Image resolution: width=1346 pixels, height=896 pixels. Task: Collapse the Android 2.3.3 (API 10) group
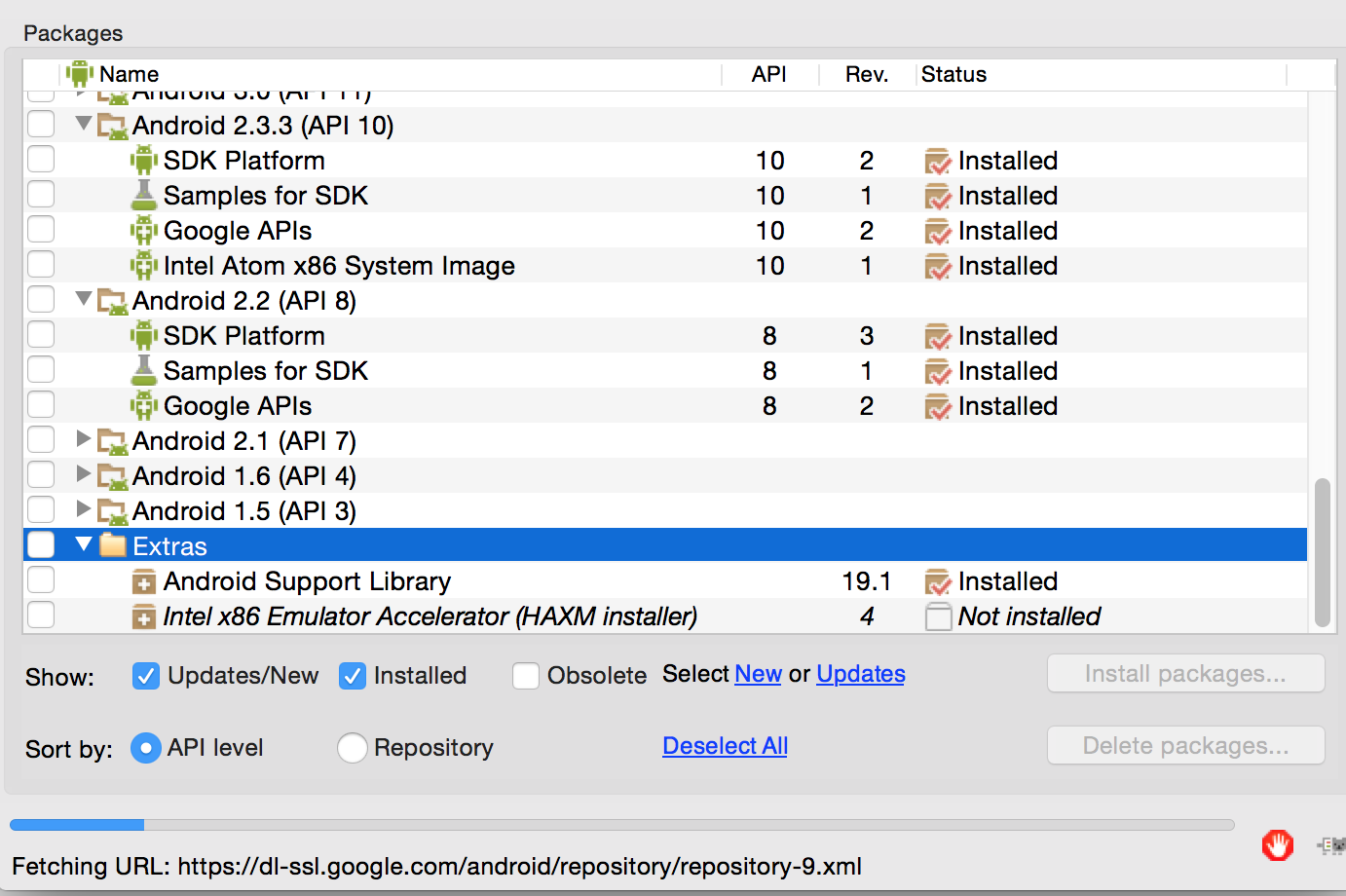click(x=84, y=124)
